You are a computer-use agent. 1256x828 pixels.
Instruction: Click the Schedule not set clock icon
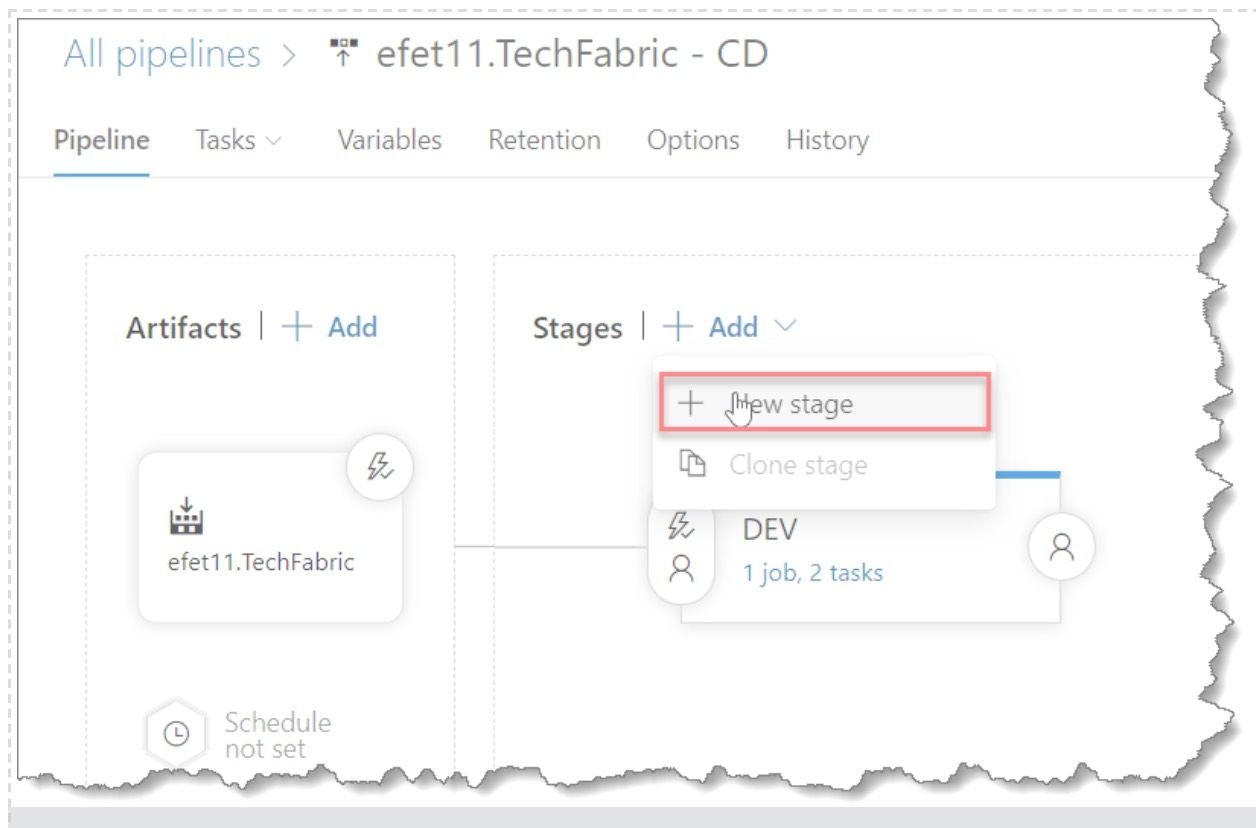[176, 733]
